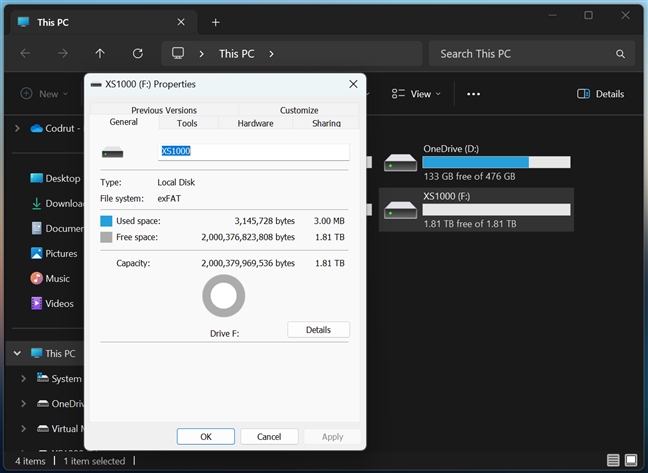Click the Search This PC box
The height and width of the screenshot is (473, 648).
531,54
